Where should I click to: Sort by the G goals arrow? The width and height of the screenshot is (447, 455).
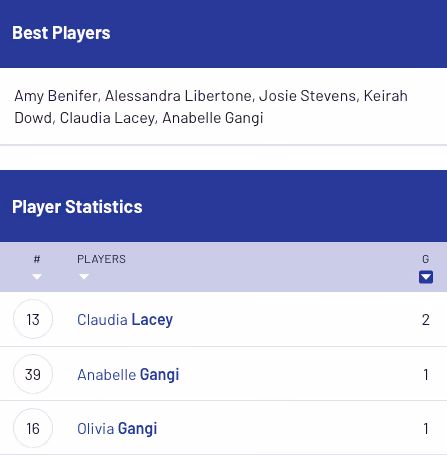pos(426,277)
